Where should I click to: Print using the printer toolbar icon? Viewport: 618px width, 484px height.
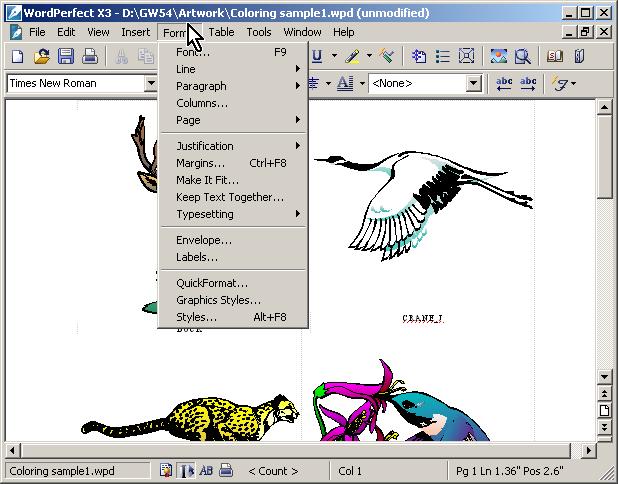(90, 56)
